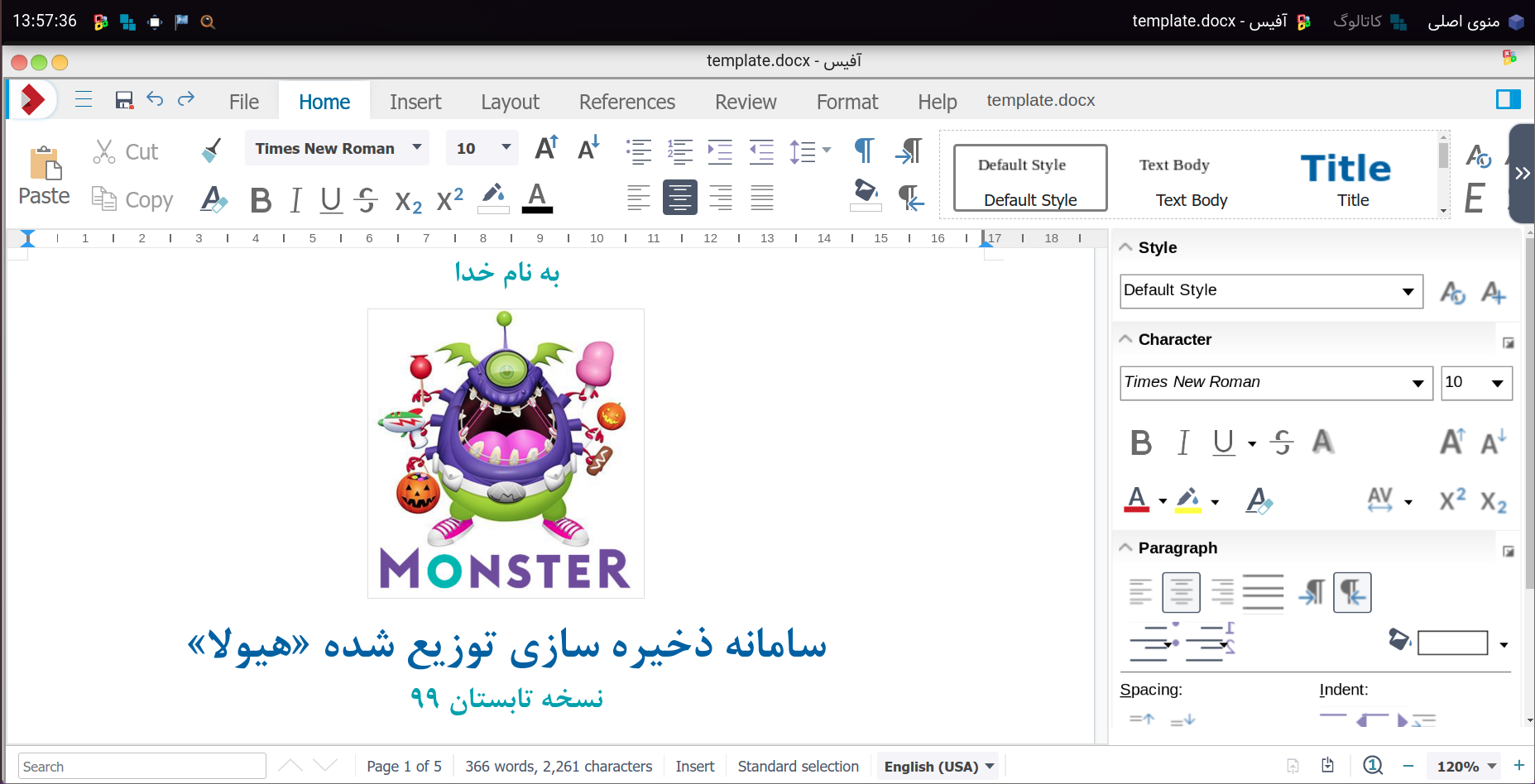This screenshot has height=784, width=1535.
Task: Align text right in the ribbon
Action: [x=721, y=198]
